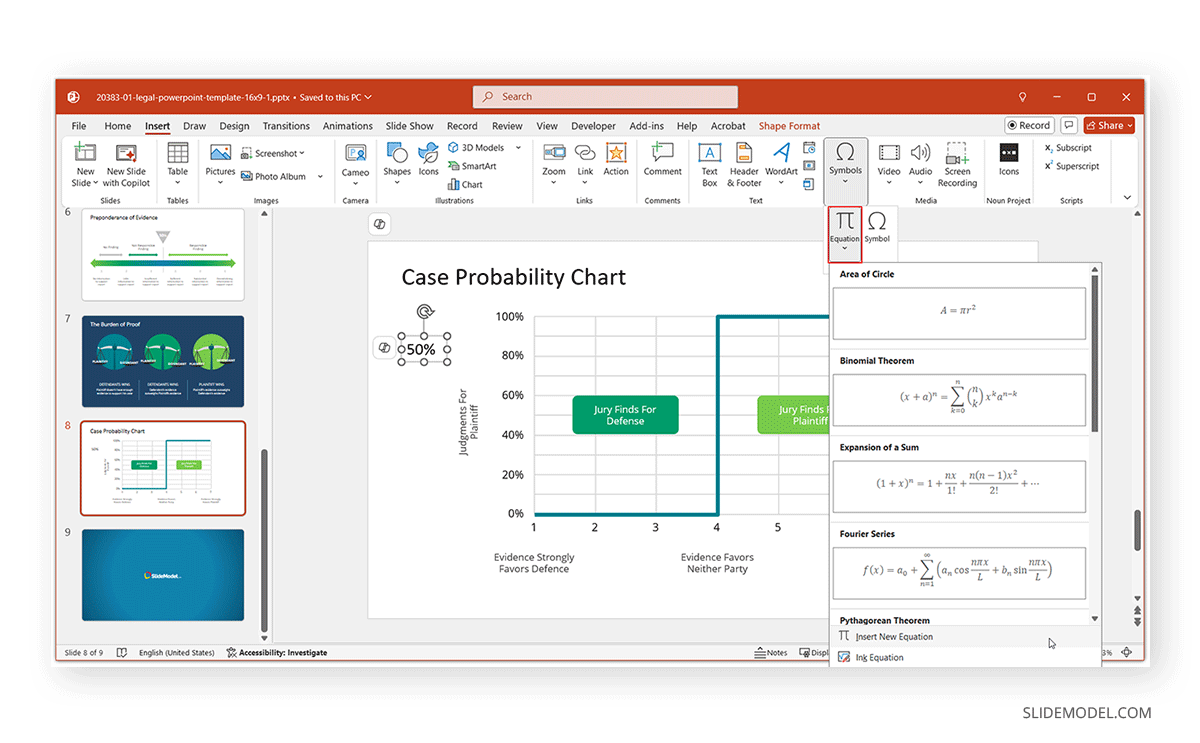Switch to the Home tab

pyautogui.click(x=118, y=126)
